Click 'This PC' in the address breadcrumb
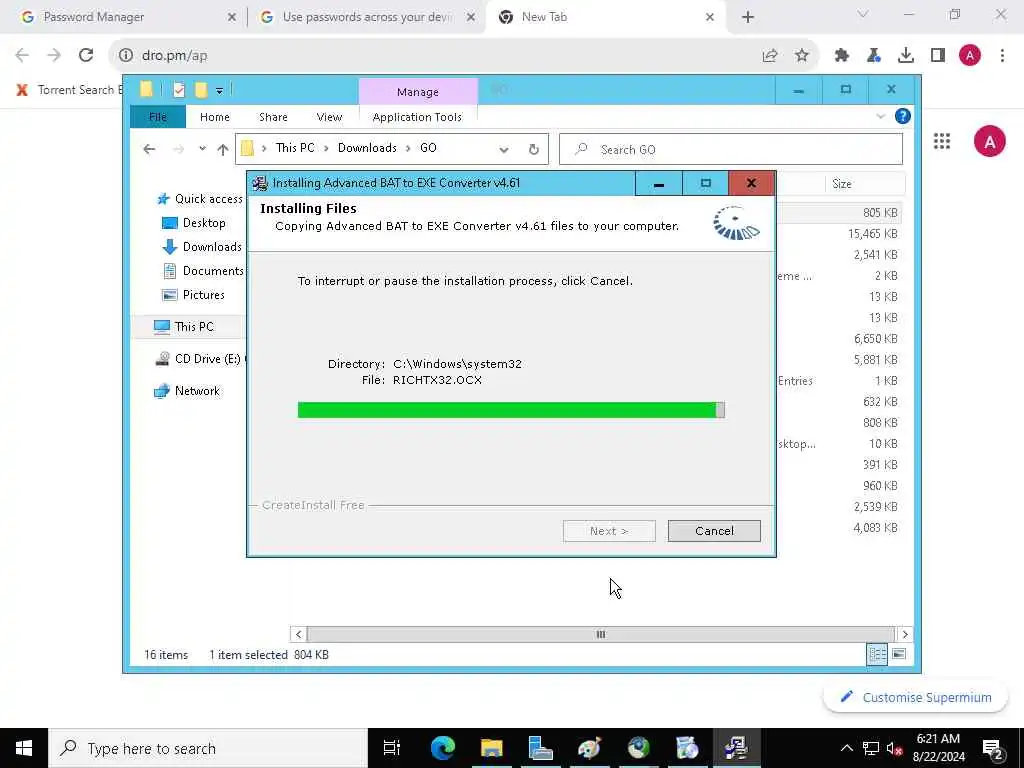1024x768 pixels. coord(295,148)
